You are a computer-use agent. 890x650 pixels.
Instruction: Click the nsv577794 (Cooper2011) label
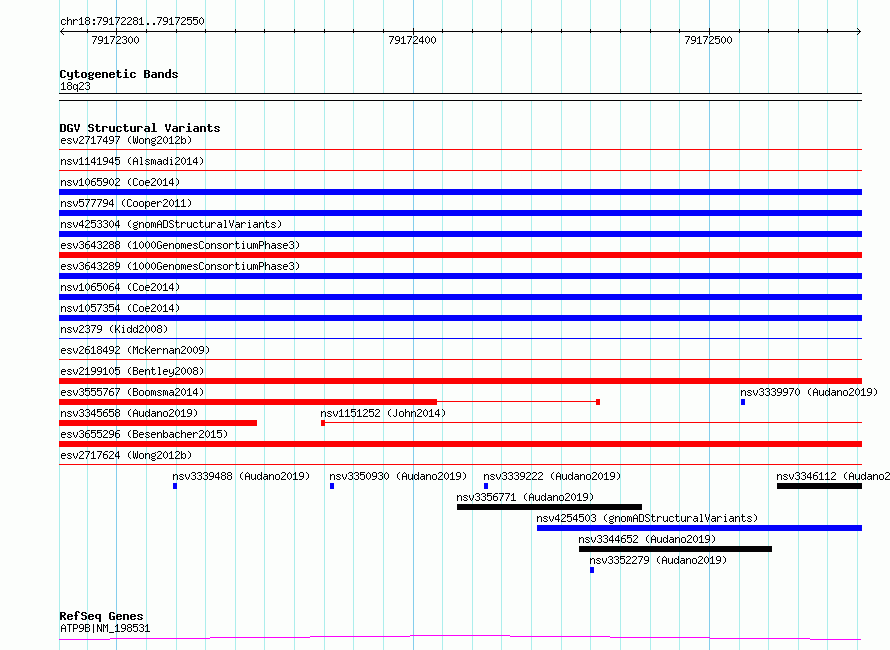tap(126, 203)
